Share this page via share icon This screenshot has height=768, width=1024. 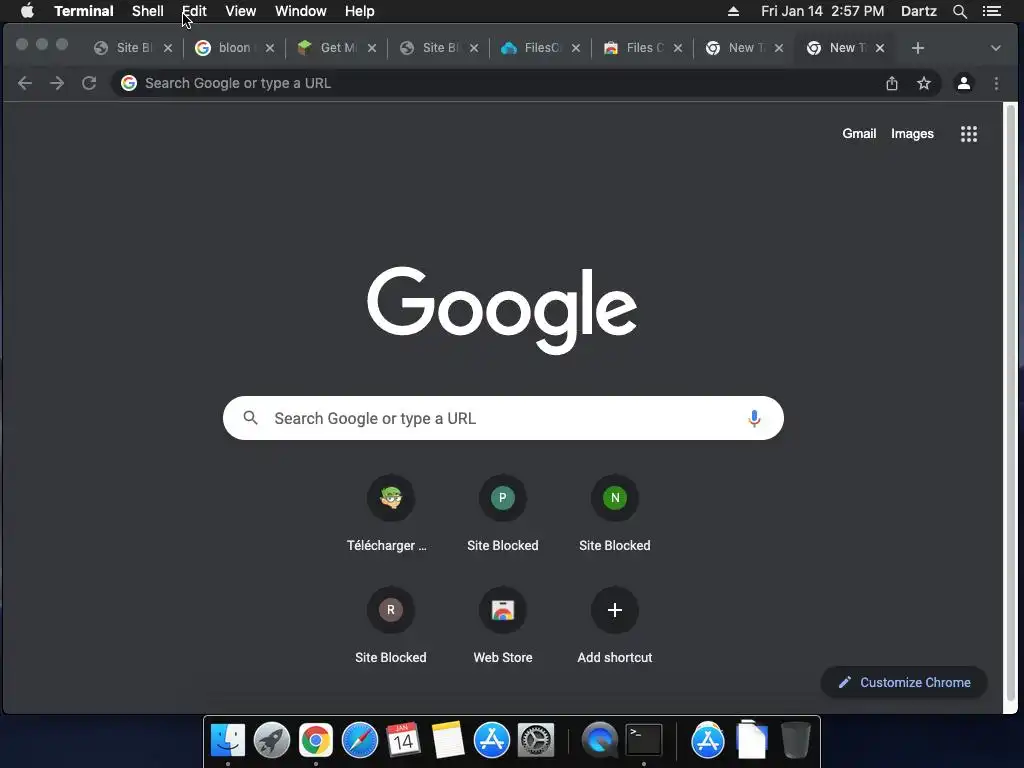891,83
